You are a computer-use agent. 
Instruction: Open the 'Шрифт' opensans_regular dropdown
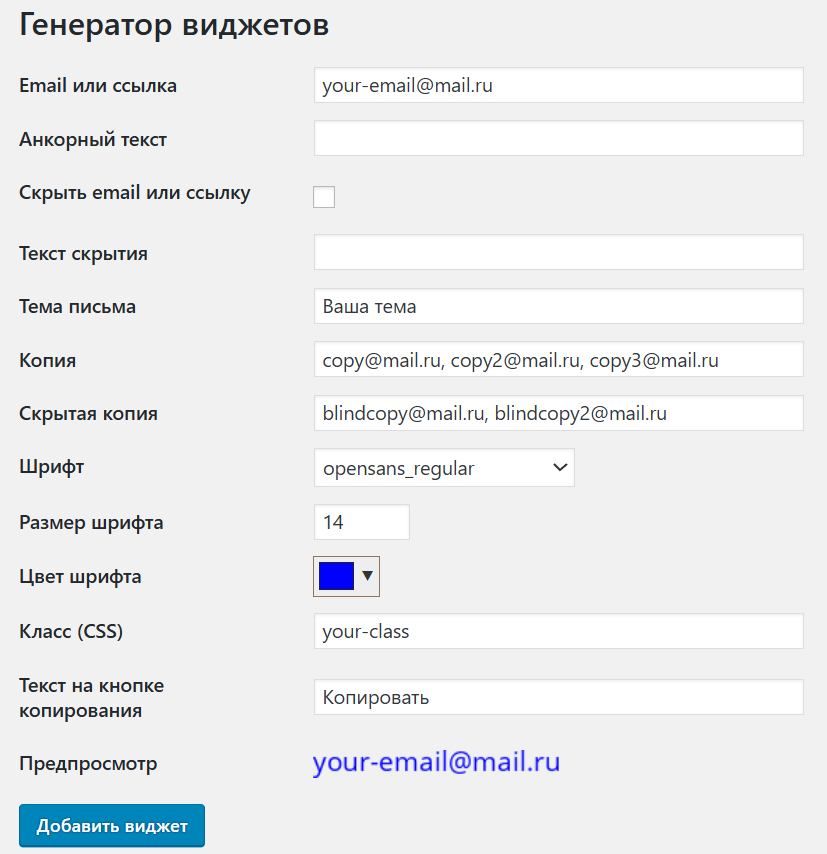tap(444, 467)
